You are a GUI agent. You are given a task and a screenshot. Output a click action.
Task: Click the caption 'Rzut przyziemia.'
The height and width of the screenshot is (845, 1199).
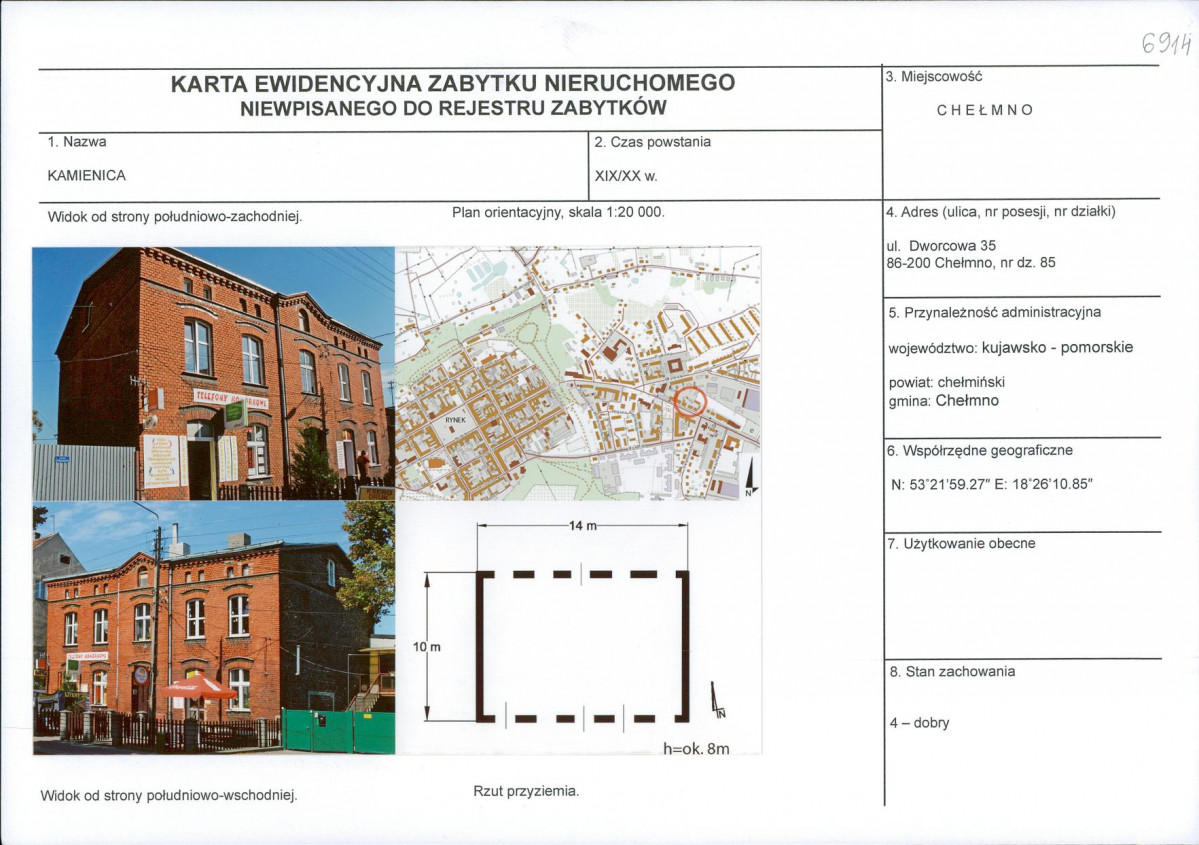point(526,791)
